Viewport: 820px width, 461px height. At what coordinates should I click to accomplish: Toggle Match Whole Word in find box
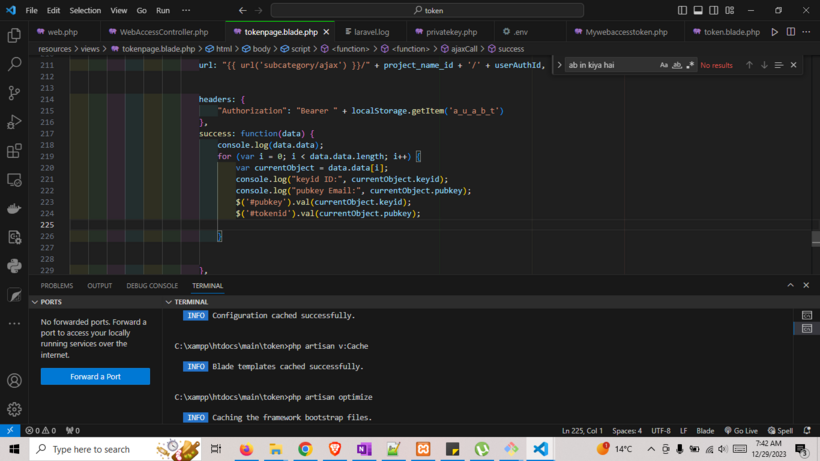[677, 65]
